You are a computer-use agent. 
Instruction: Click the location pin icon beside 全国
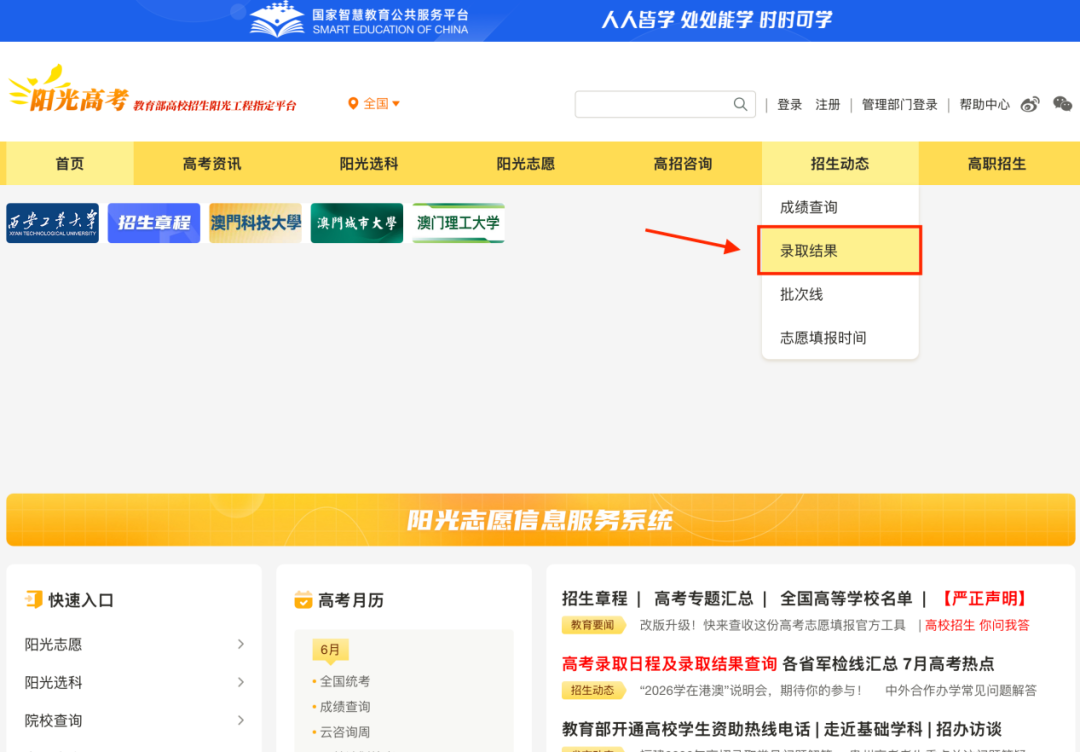tap(353, 104)
